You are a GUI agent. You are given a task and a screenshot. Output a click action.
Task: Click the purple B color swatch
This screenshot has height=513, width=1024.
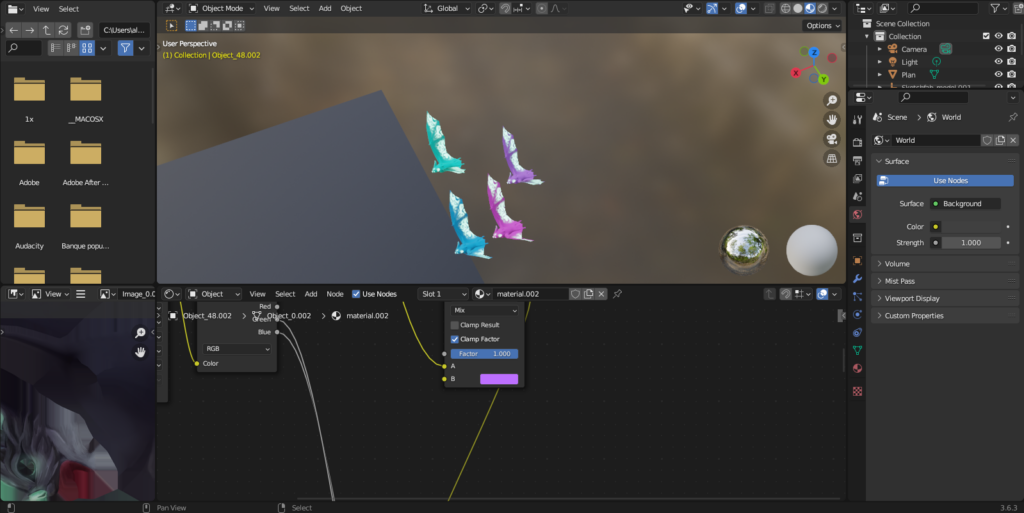click(499, 379)
